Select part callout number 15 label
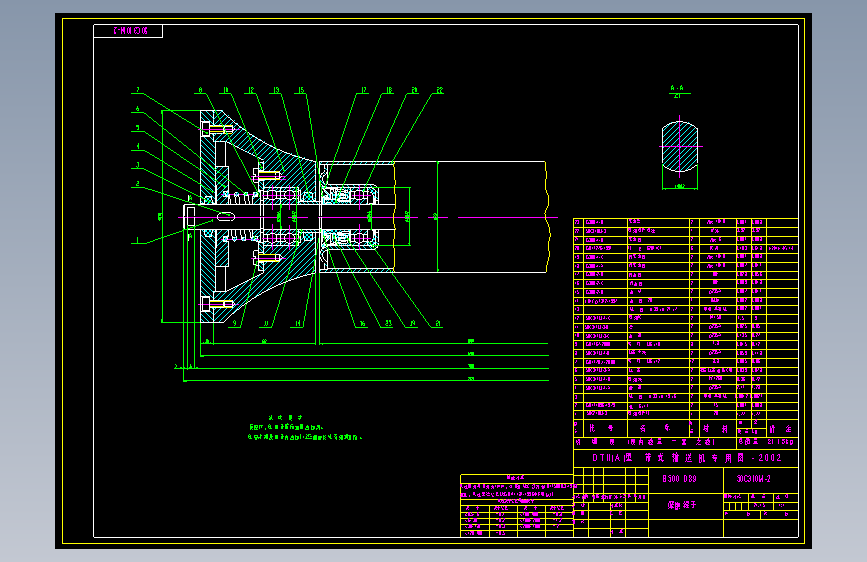 pos(301,90)
